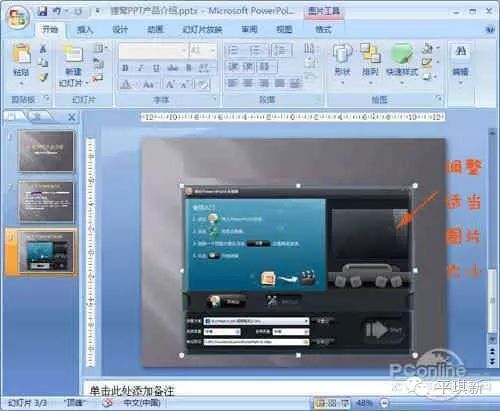500x411 pixels.
Task: Expand the 字体 font dialog launcher
Action: (x=214, y=99)
